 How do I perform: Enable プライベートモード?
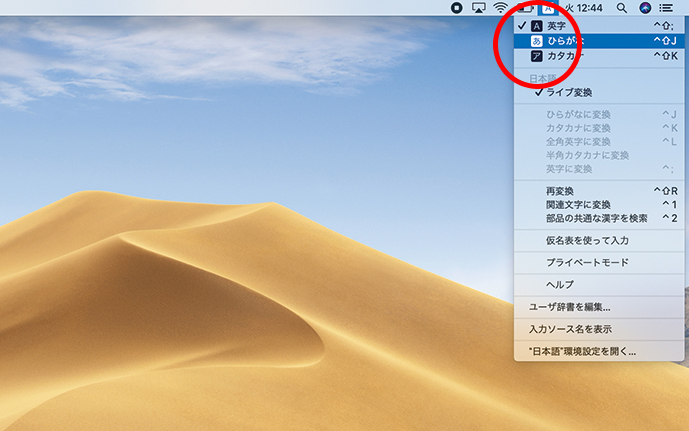[587, 262]
